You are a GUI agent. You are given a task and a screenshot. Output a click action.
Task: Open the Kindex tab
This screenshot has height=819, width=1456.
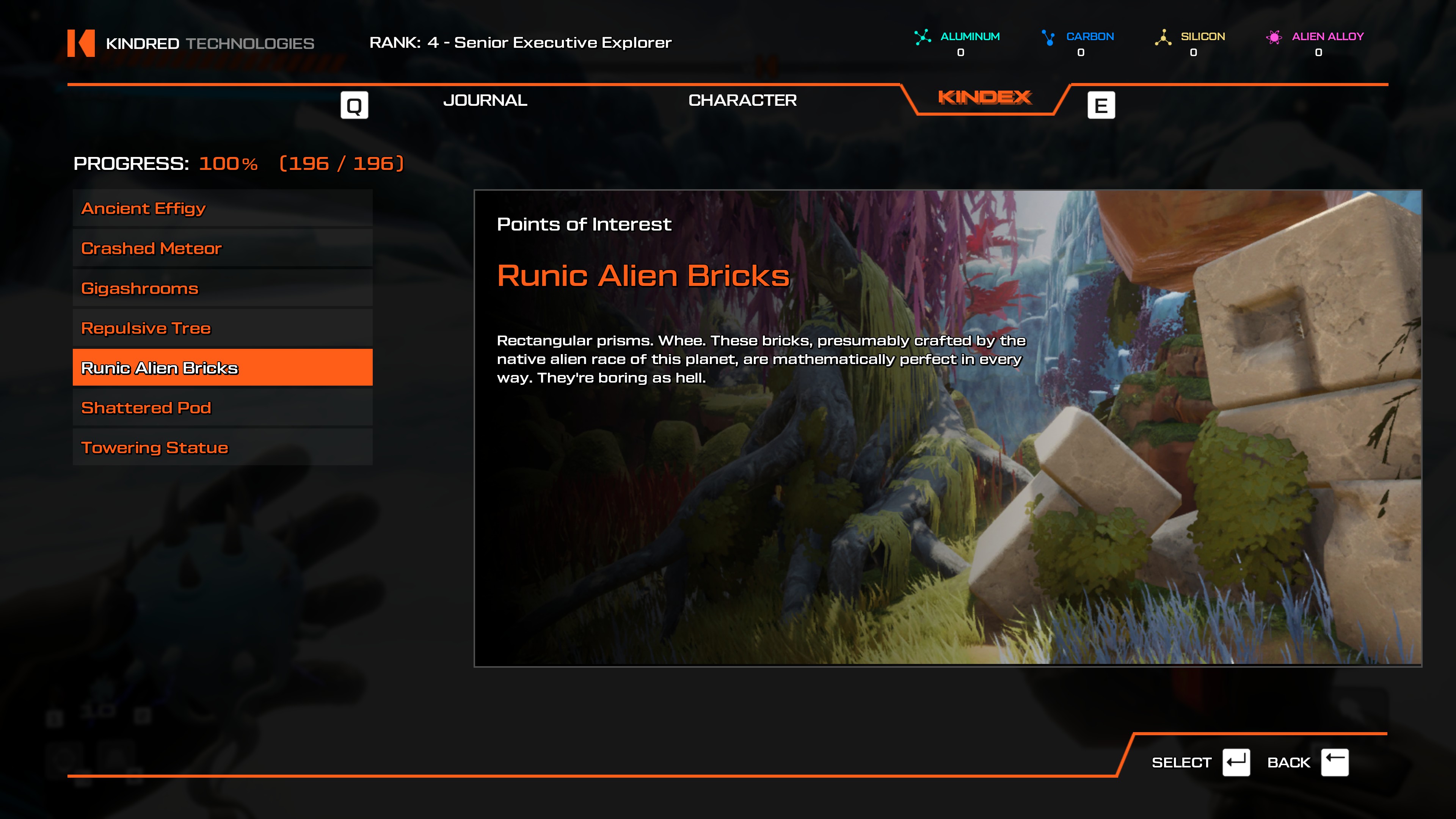click(x=985, y=98)
